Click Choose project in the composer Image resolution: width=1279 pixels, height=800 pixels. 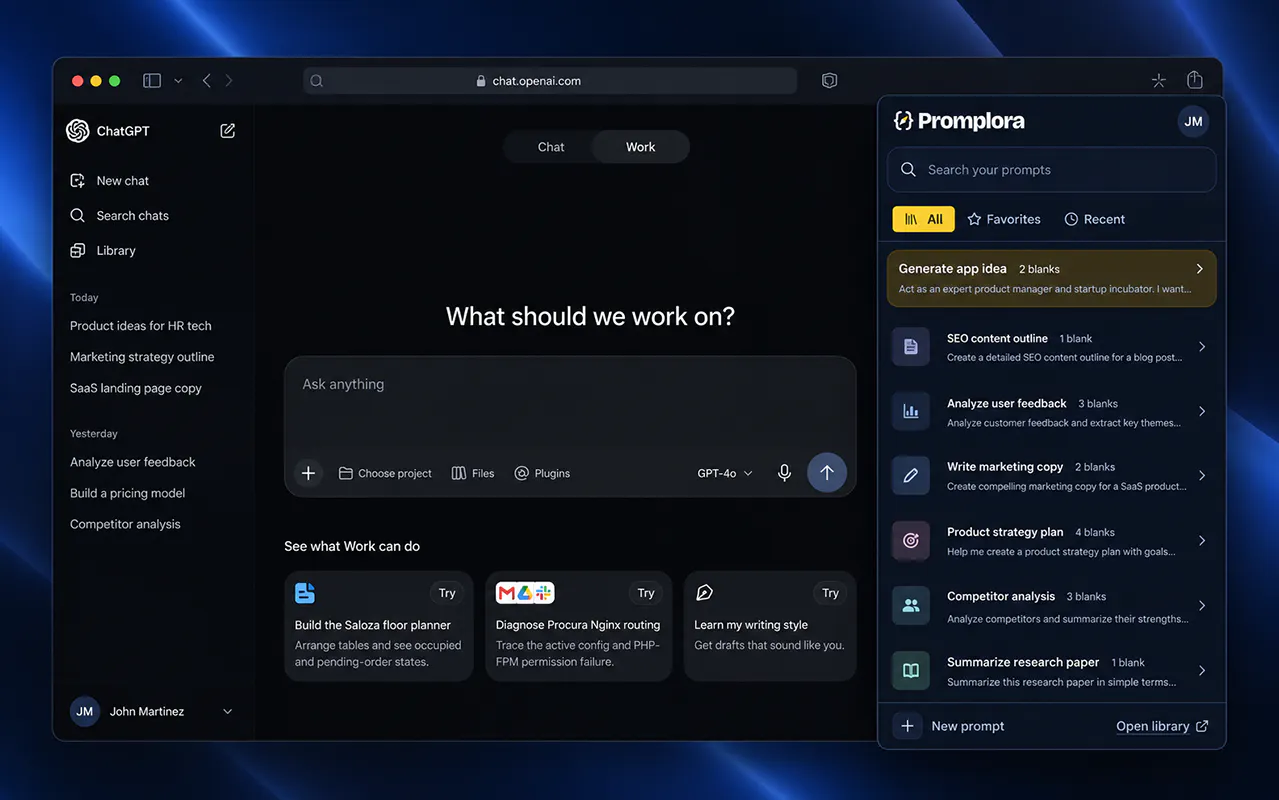click(386, 473)
